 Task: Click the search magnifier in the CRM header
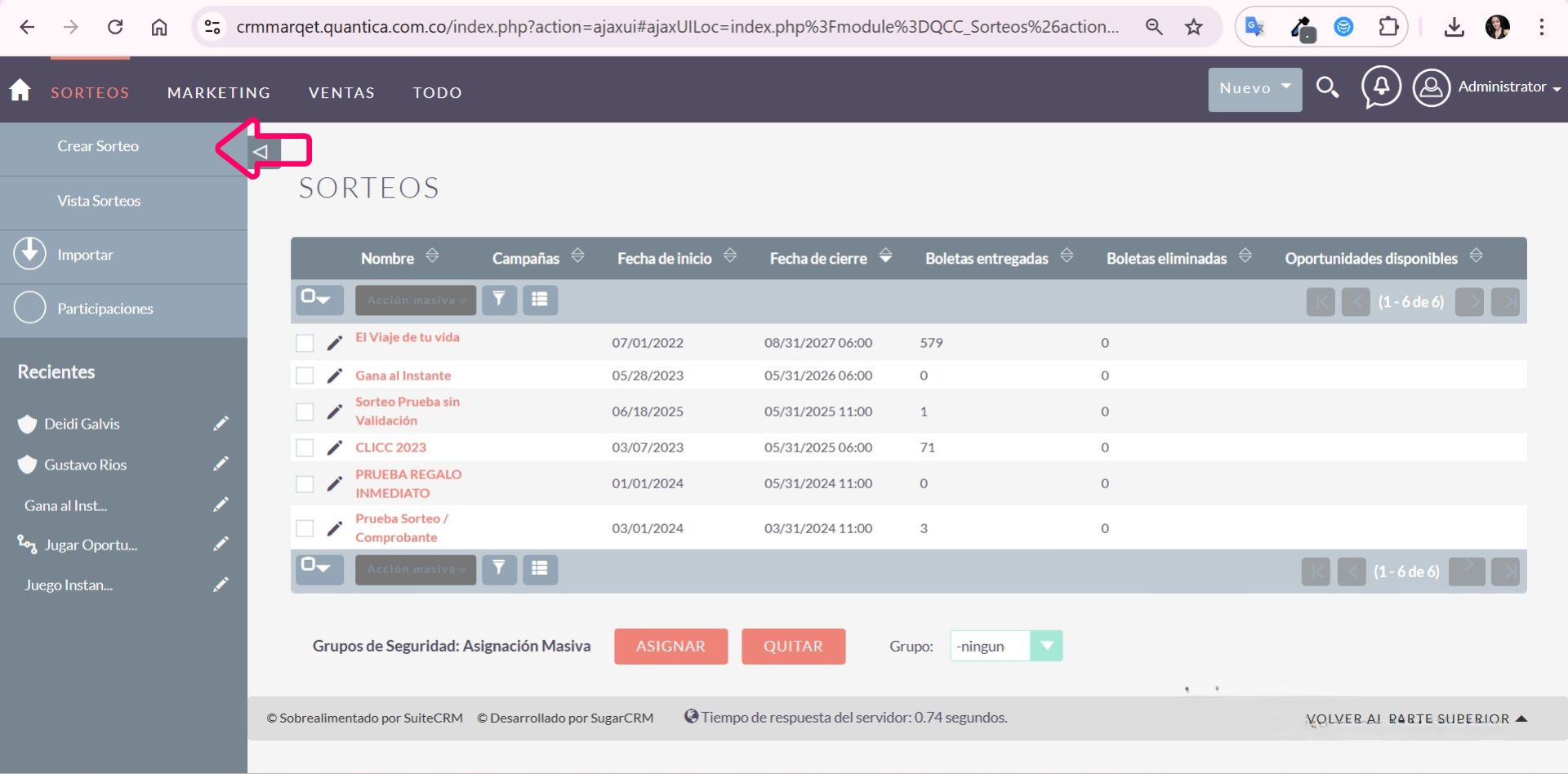[1327, 87]
